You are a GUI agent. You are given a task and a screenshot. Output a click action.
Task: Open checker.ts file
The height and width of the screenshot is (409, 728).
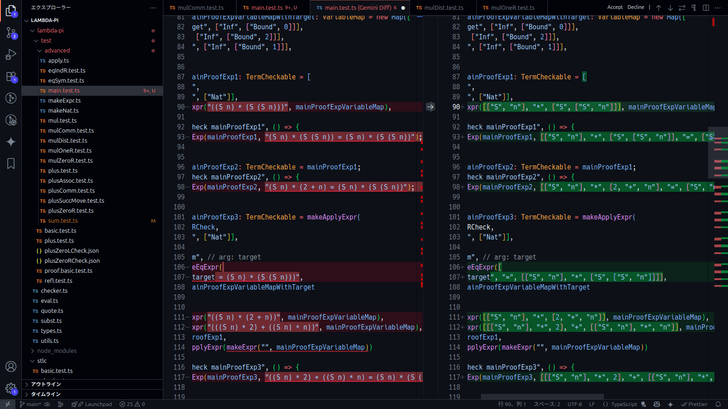click(93, 291)
